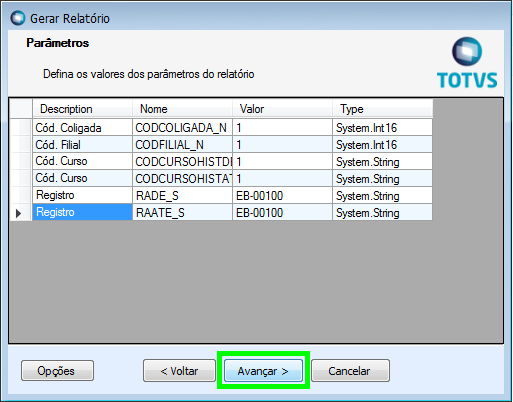Screen dimensions: 513x402
Task: Select the Description column header
Action: point(82,109)
